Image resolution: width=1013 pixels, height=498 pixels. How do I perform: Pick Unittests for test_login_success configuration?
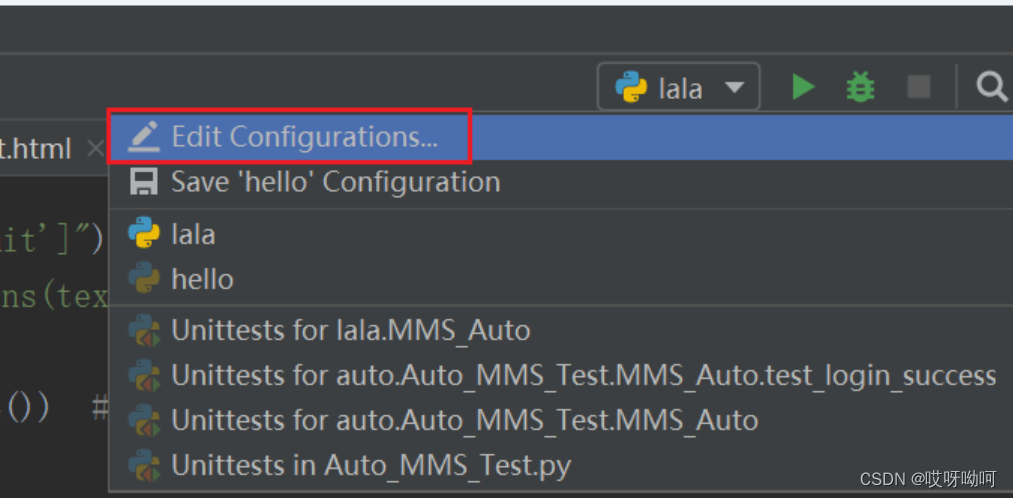coord(583,375)
